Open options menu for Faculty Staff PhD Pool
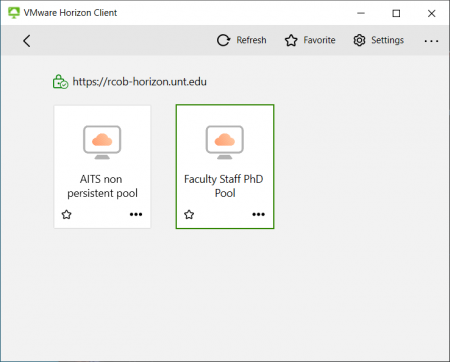 (x=259, y=214)
